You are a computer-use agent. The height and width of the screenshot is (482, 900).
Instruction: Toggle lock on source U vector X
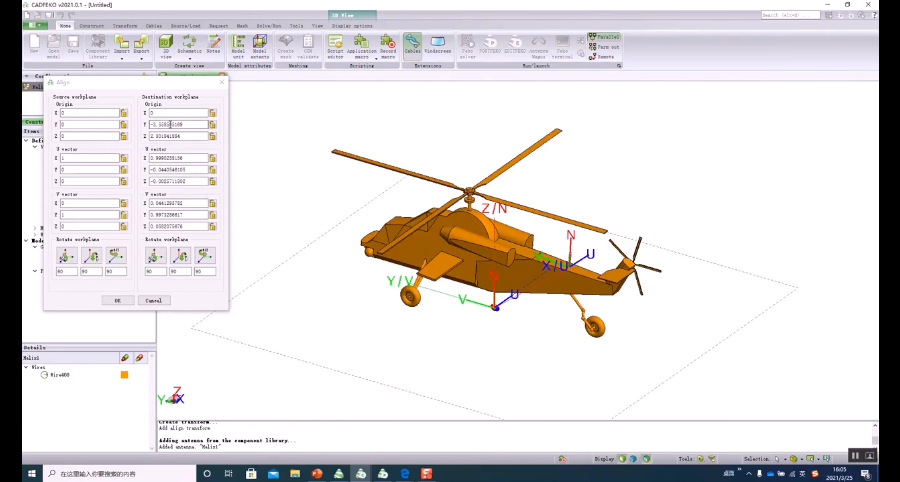point(123,158)
